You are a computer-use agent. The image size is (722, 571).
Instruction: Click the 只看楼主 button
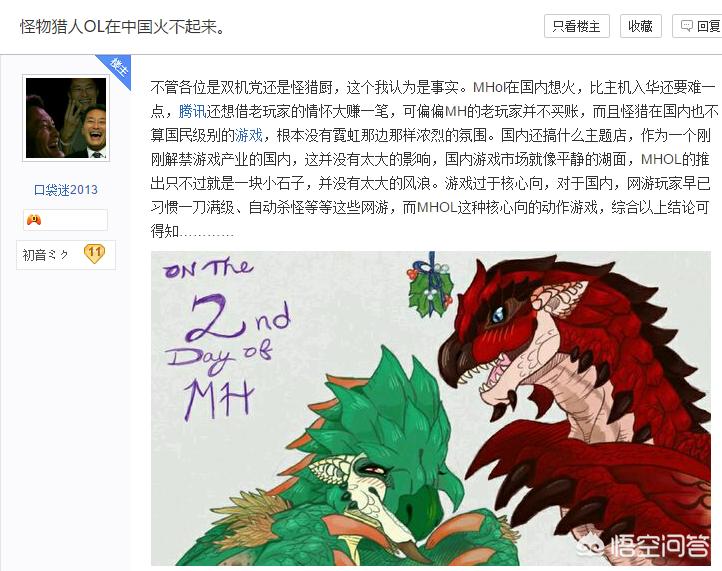click(576, 26)
